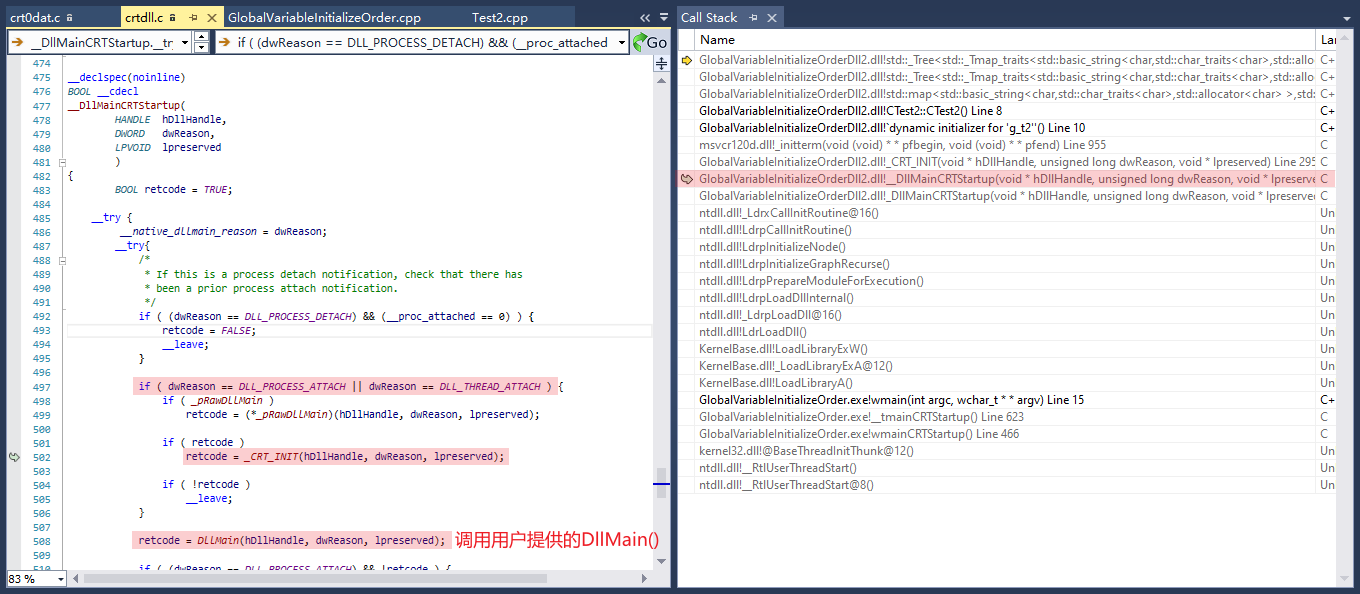Image resolution: width=1360 pixels, height=594 pixels.
Task: Click the Language column header
Action: pyautogui.click(x=1327, y=40)
